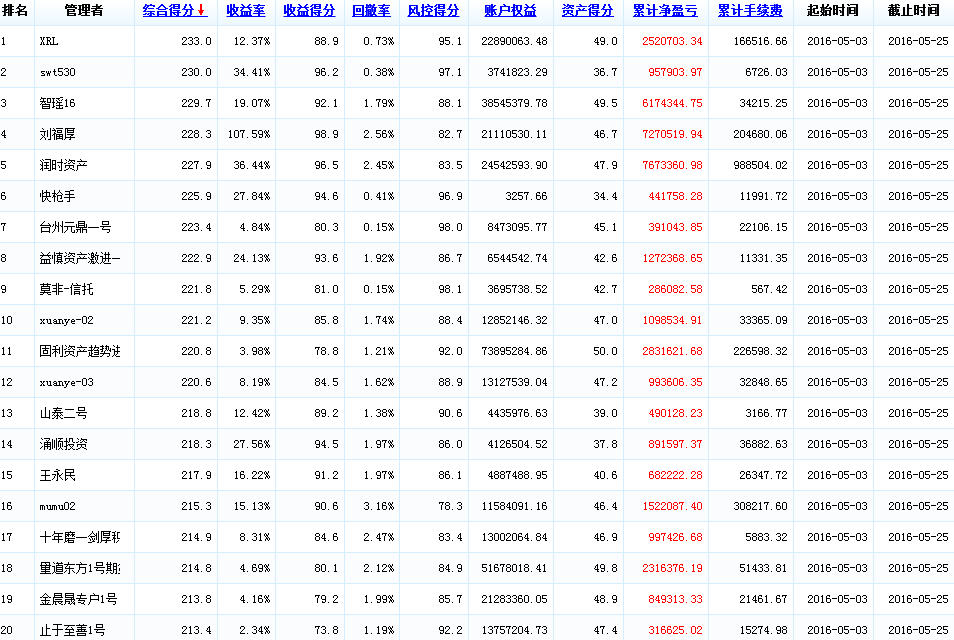Image resolution: width=954 pixels, height=640 pixels.
Task: Select manager 台州元鼎一号
Action: [x=75, y=228]
